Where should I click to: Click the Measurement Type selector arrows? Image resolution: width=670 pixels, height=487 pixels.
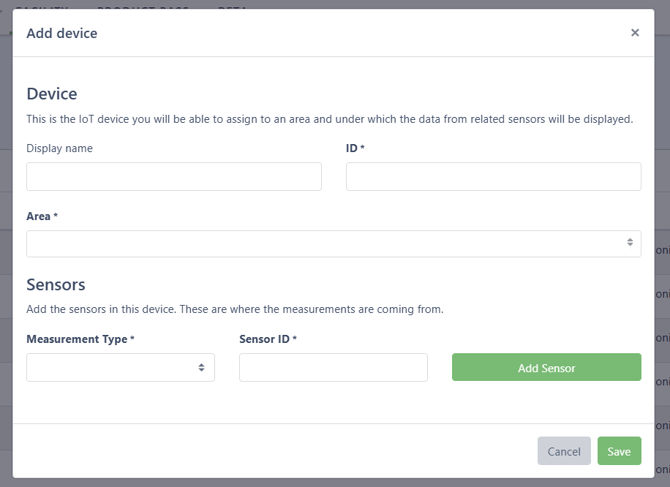point(201,367)
